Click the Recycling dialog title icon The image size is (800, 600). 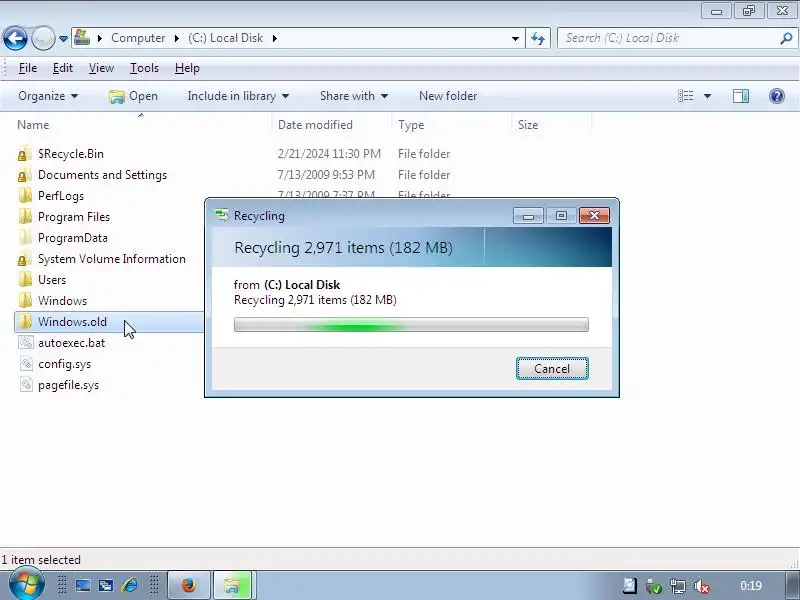point(221,215)
